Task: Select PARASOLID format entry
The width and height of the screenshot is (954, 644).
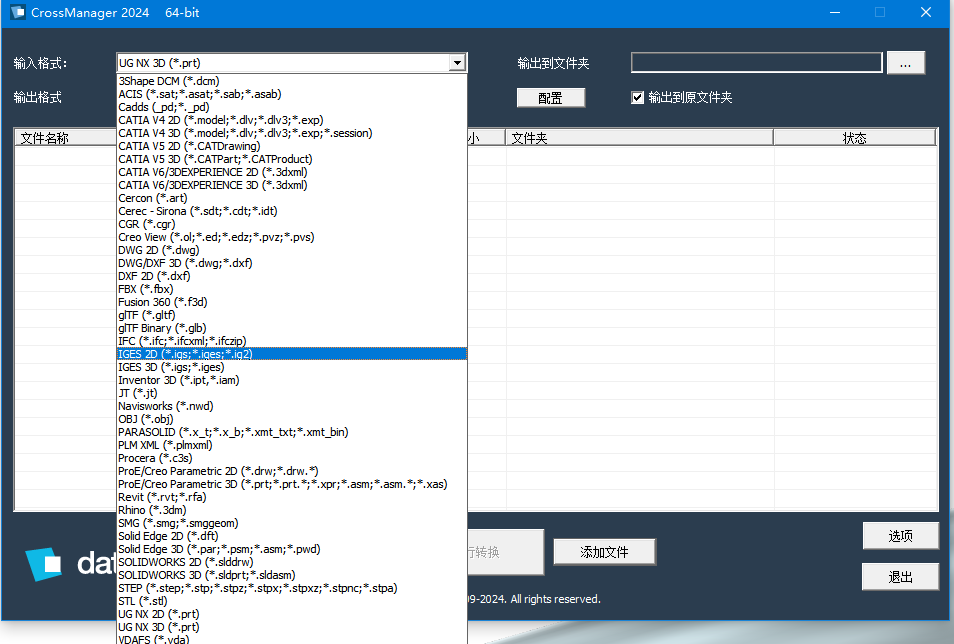Action: click(x=233, y=432)
